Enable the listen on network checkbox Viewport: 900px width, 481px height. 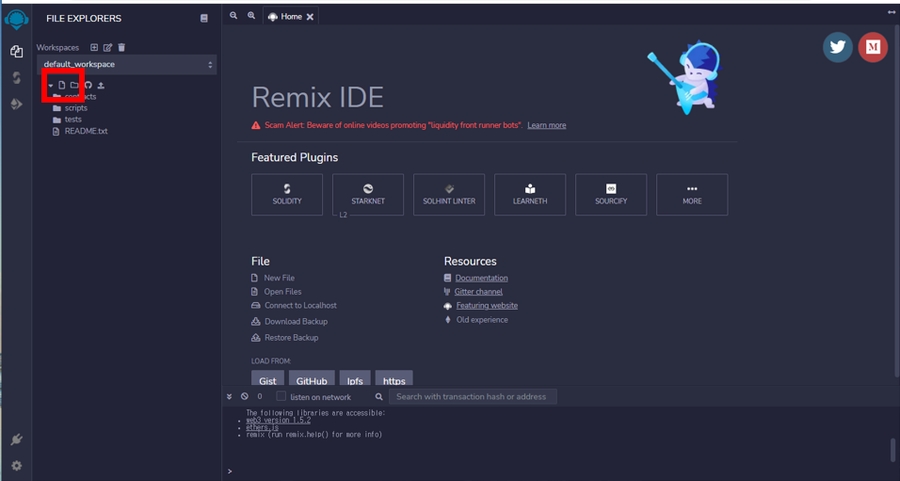281,397
